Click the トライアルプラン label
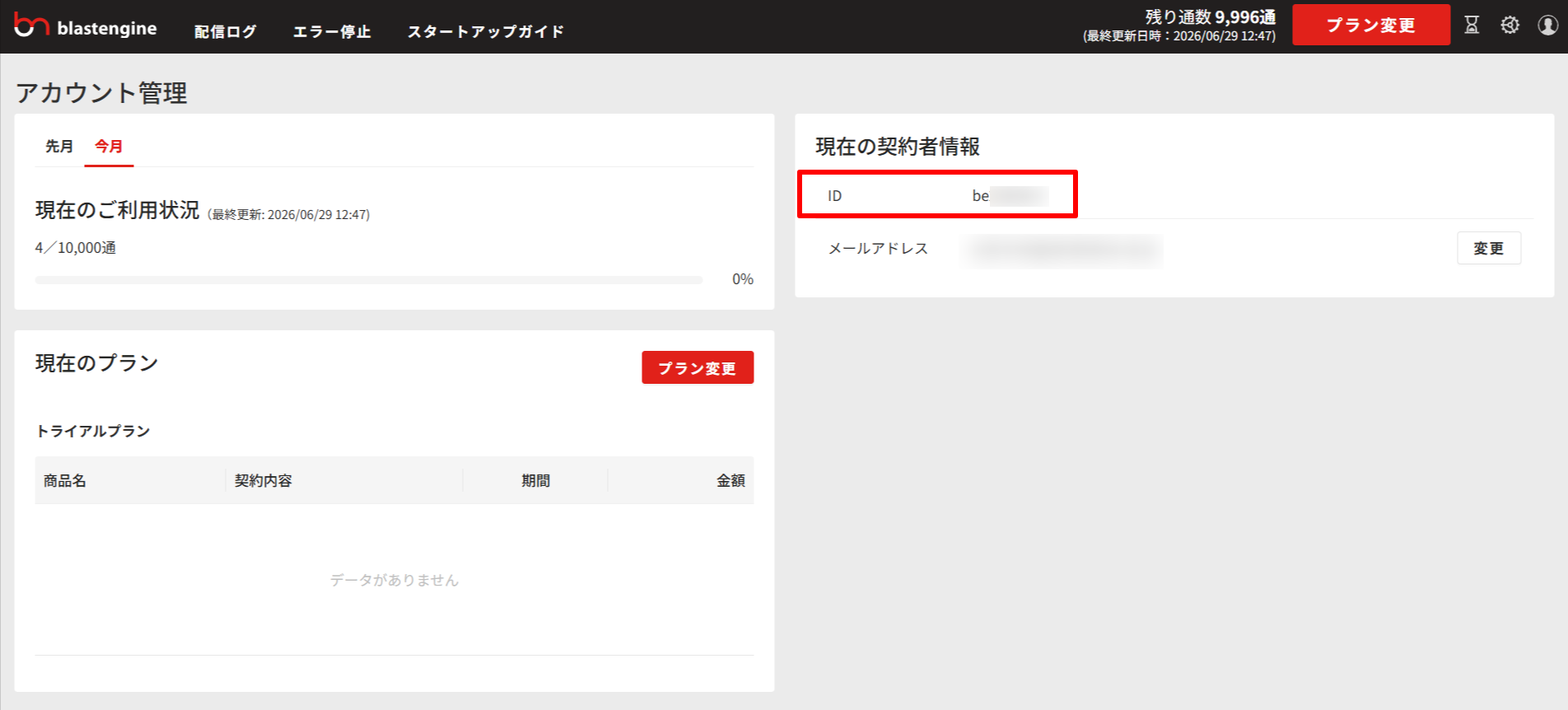This screenshot has height=710, width=1568. pos(93,431)
